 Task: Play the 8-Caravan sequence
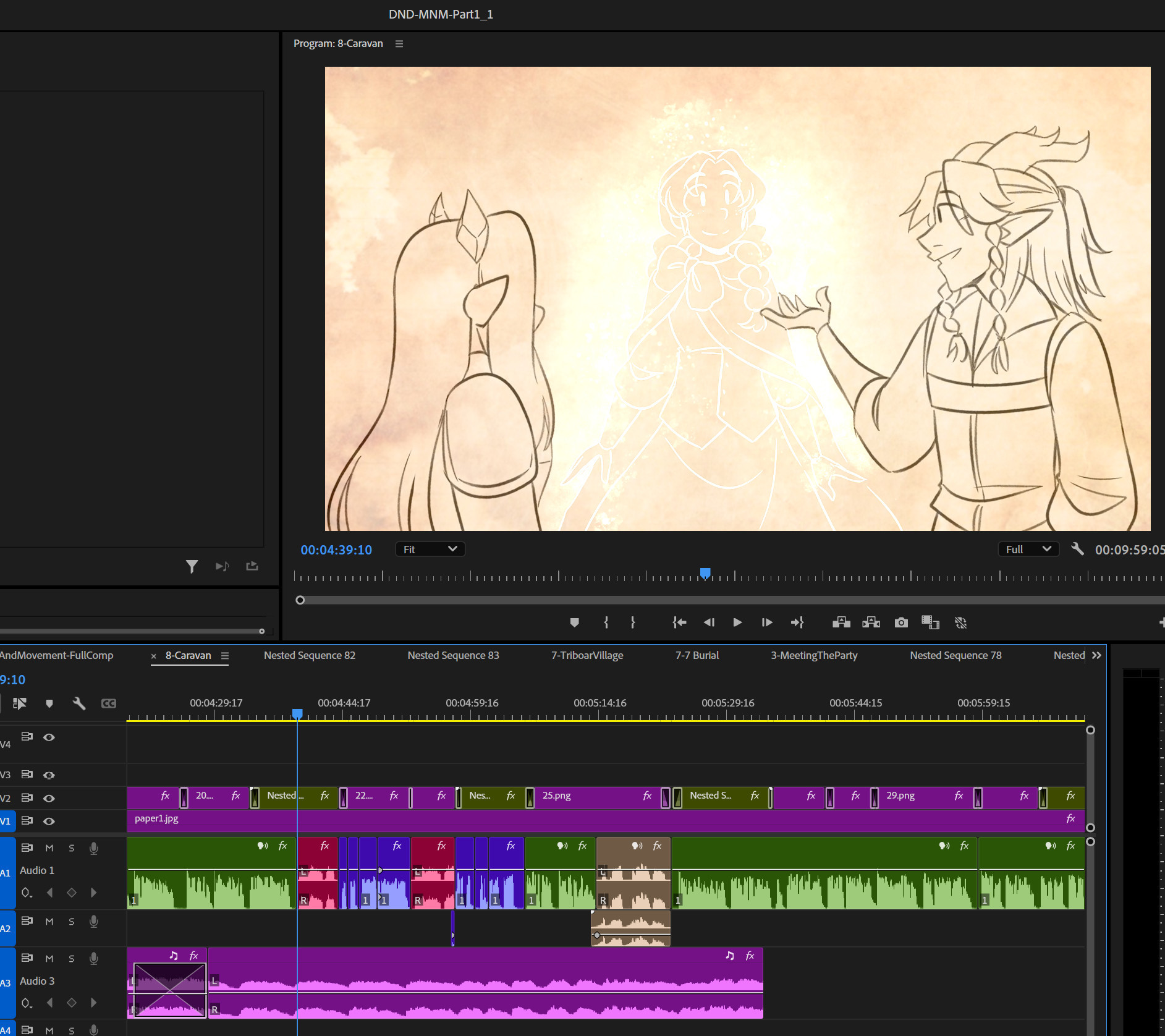(x=737, y=622)
